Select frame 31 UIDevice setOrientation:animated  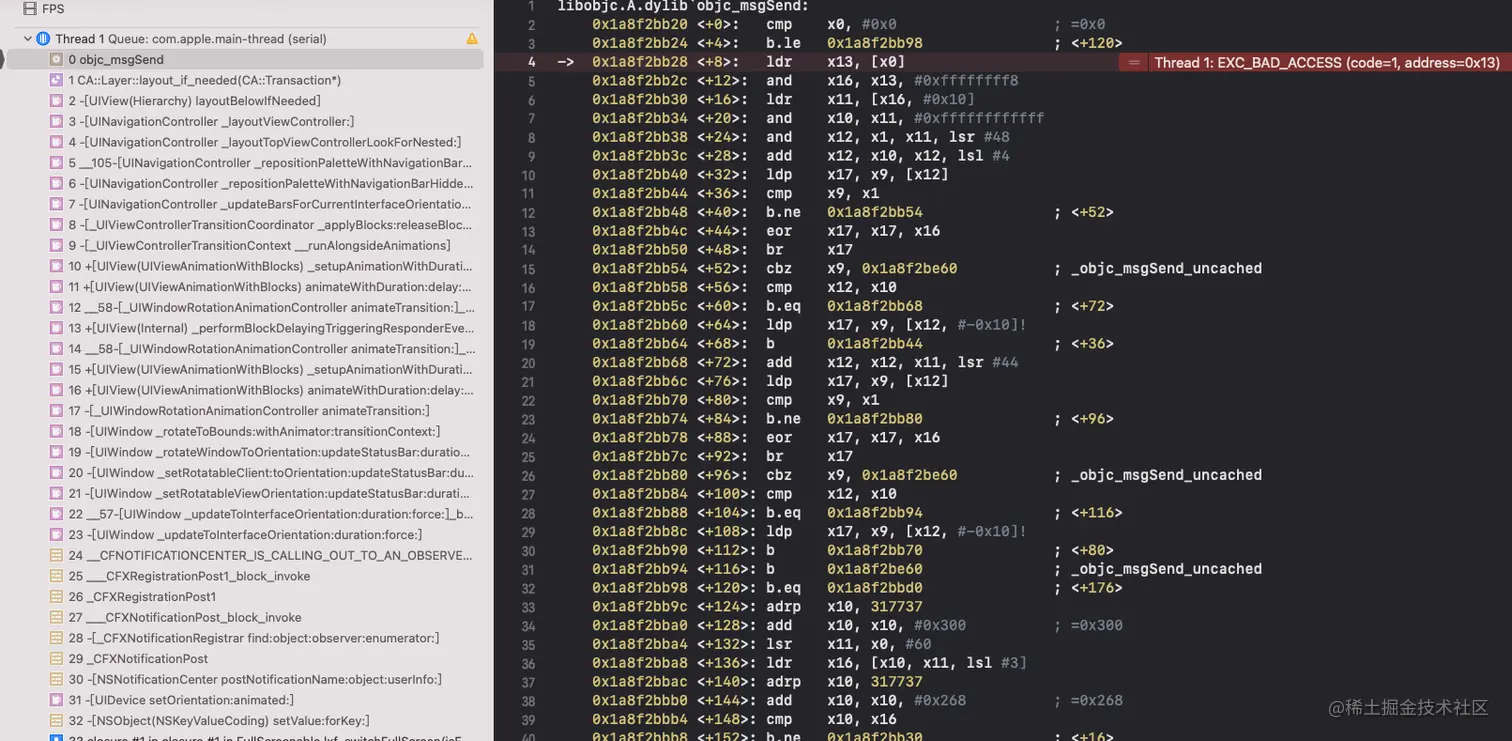click(x=246, y=700)
